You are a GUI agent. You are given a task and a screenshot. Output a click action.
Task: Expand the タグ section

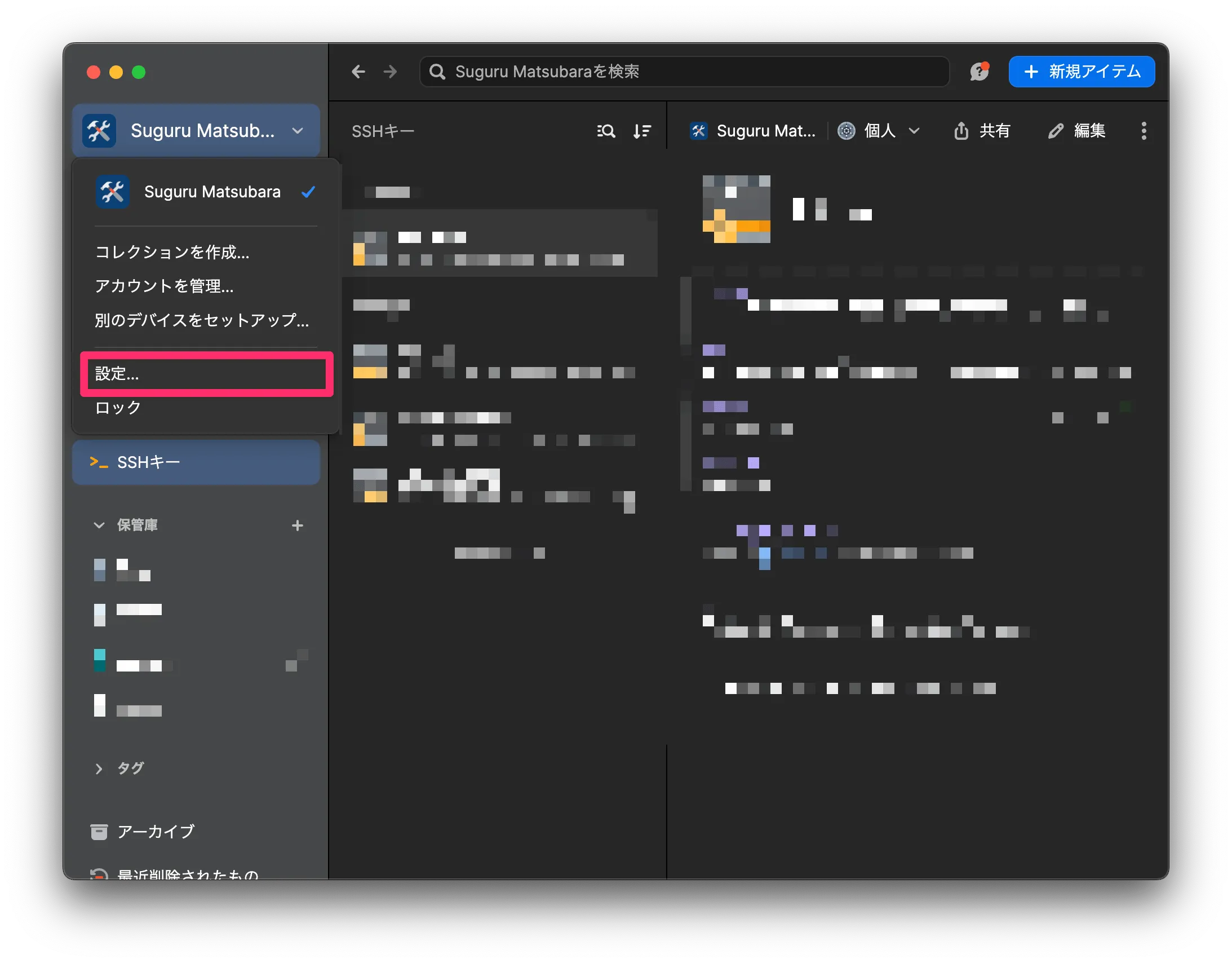click(99, 769)
